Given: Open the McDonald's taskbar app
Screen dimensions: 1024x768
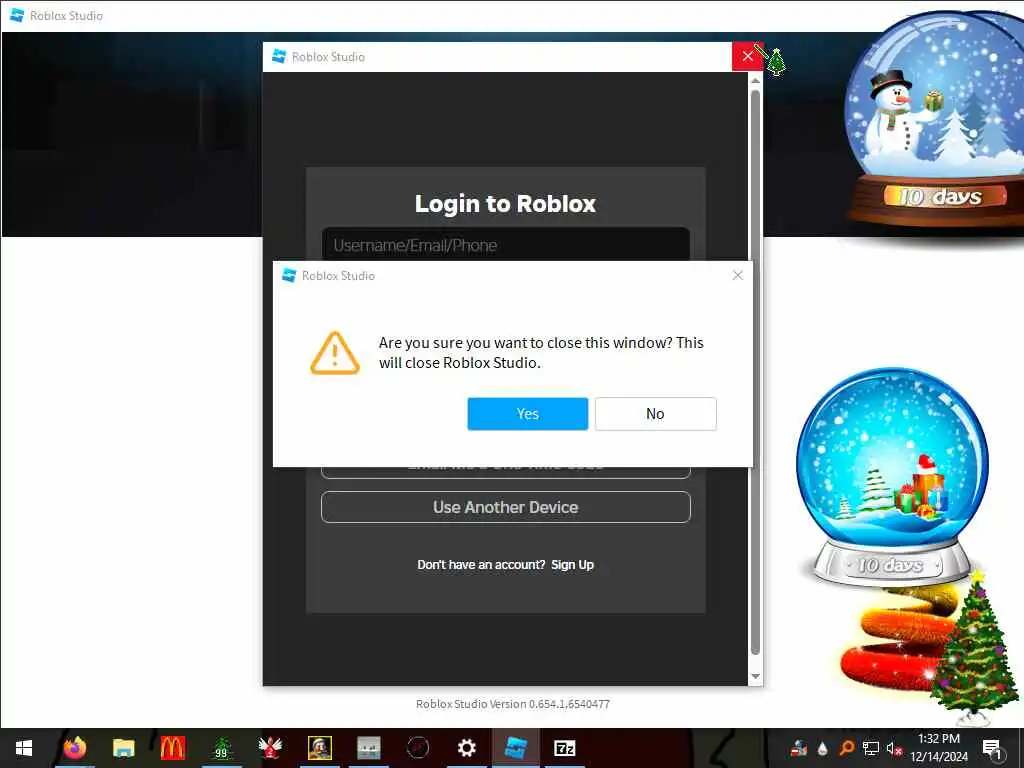Looking at the screenshot, I should pos(172,748).
